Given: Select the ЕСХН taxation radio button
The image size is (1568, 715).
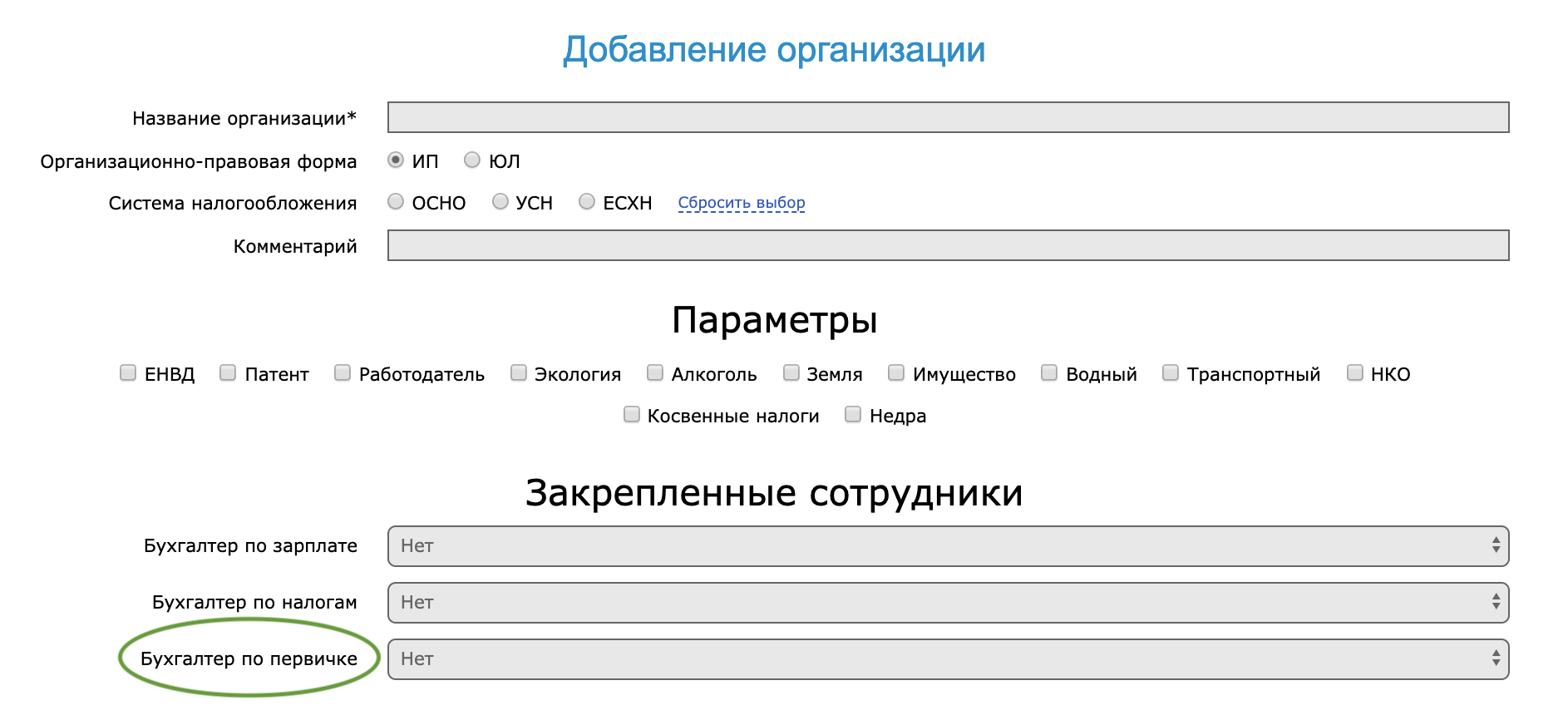Looking at the screenshot, I should [x=587, y=202].
